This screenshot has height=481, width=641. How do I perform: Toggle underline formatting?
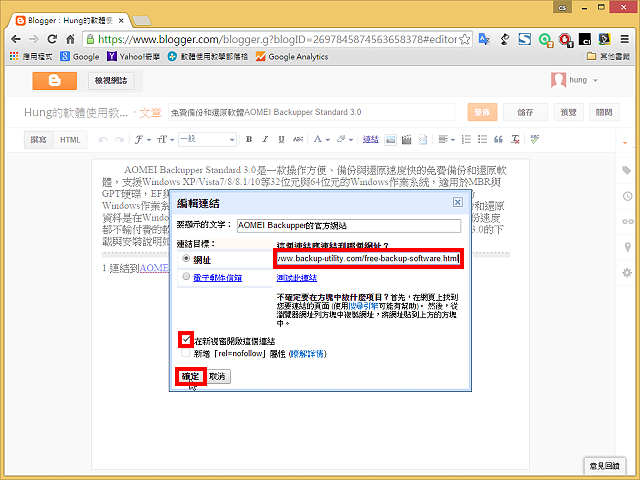[281, 139]
